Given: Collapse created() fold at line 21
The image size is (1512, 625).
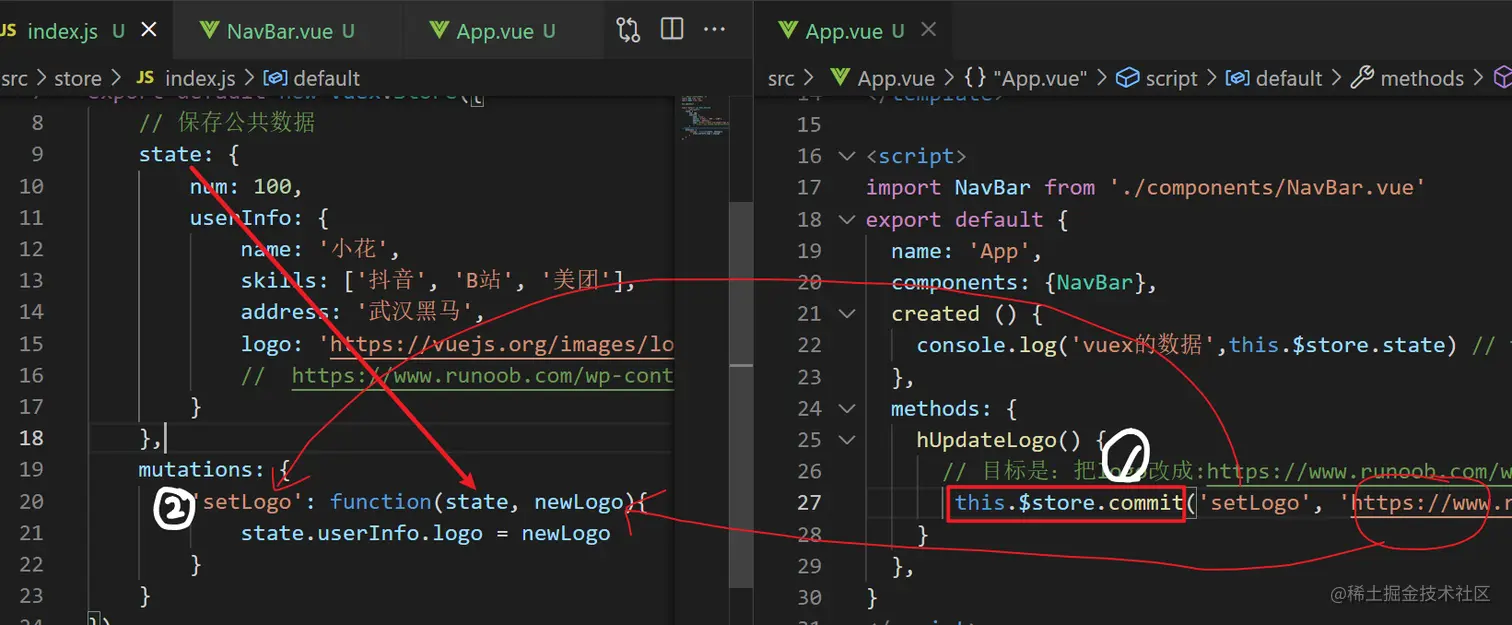Looking at the screenshot, I should [x=847, y=313].
